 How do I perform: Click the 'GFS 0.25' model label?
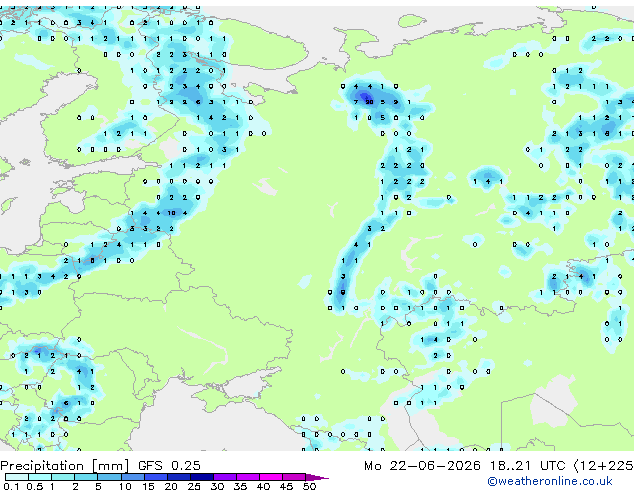pos(169,466)
